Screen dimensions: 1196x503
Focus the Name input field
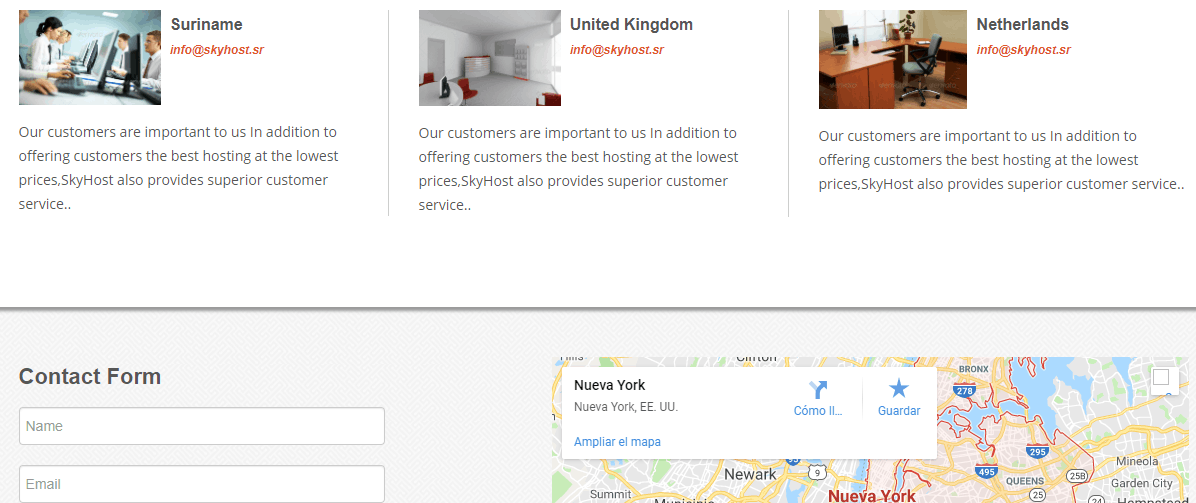click(x=202, y=426)
